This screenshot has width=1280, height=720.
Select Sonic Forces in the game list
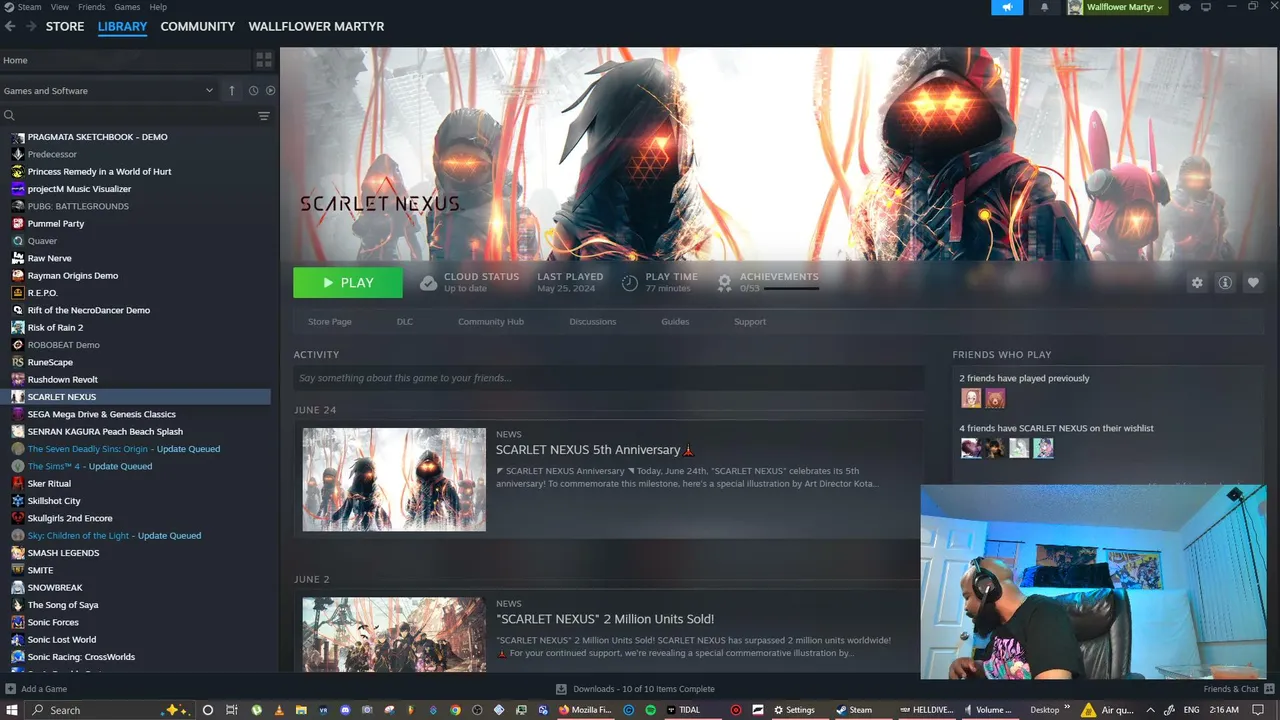click(53, 622)
